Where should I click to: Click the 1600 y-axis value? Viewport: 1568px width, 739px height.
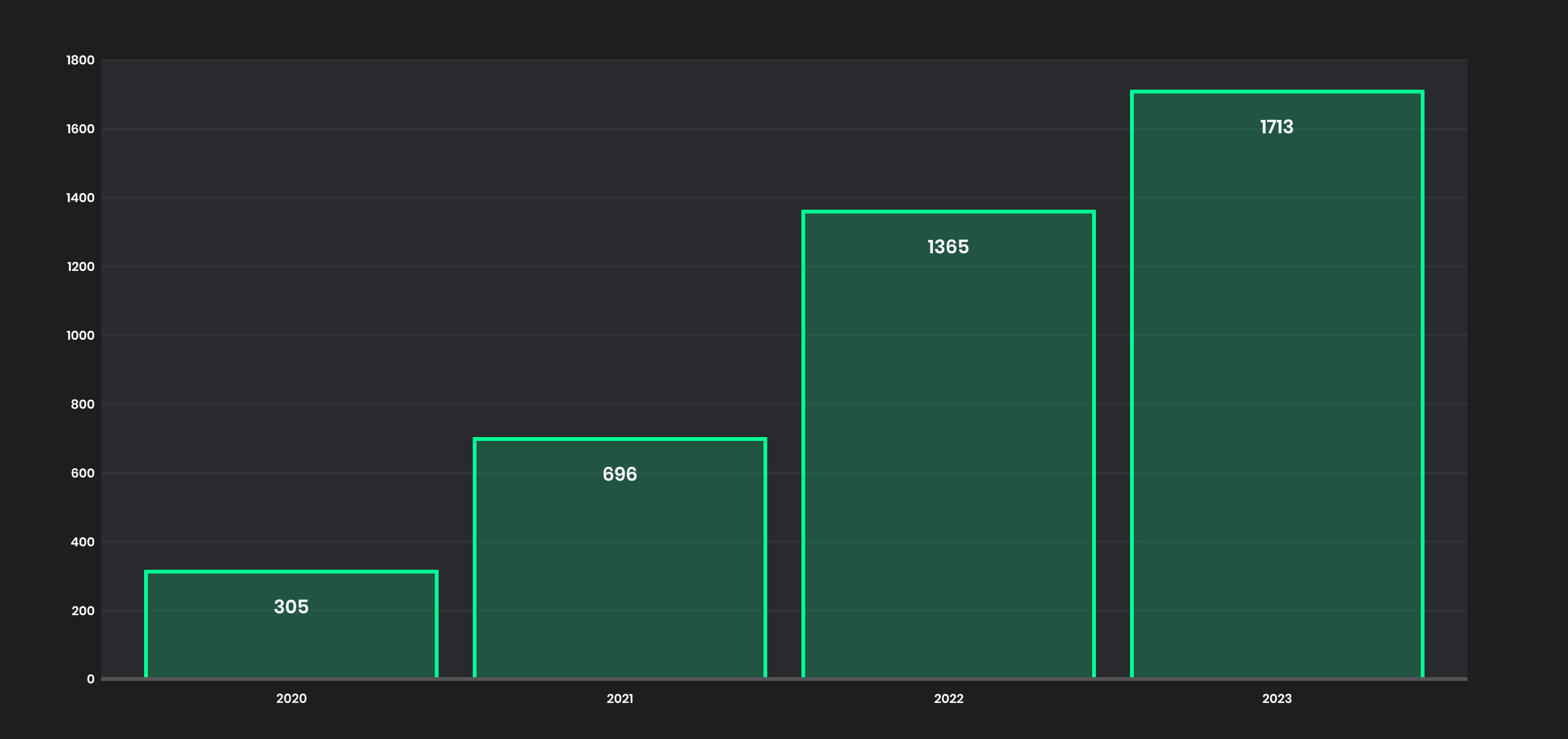point(81,129)
